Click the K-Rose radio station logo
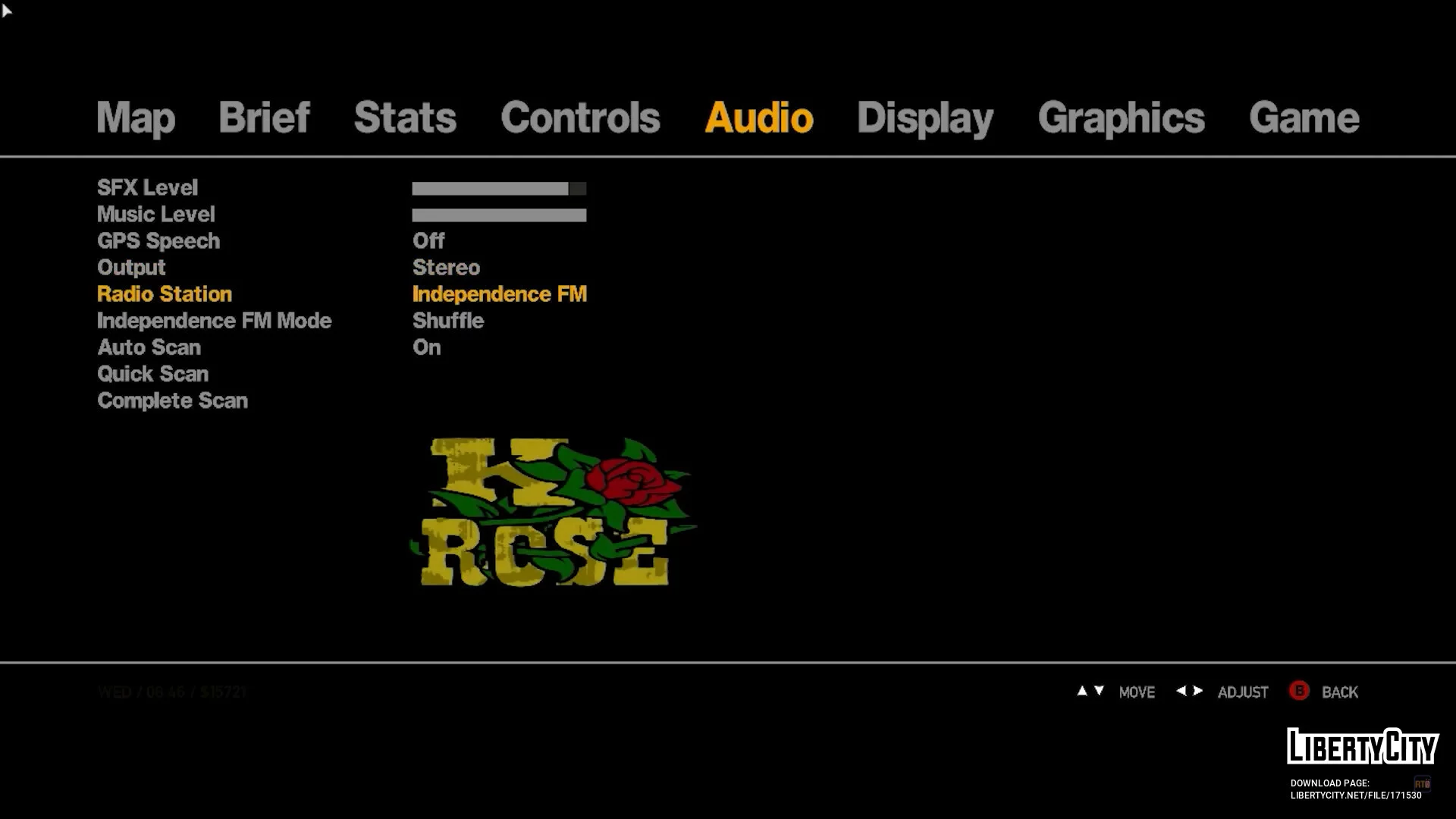The image size is (1456, 819). pos(554,511)
